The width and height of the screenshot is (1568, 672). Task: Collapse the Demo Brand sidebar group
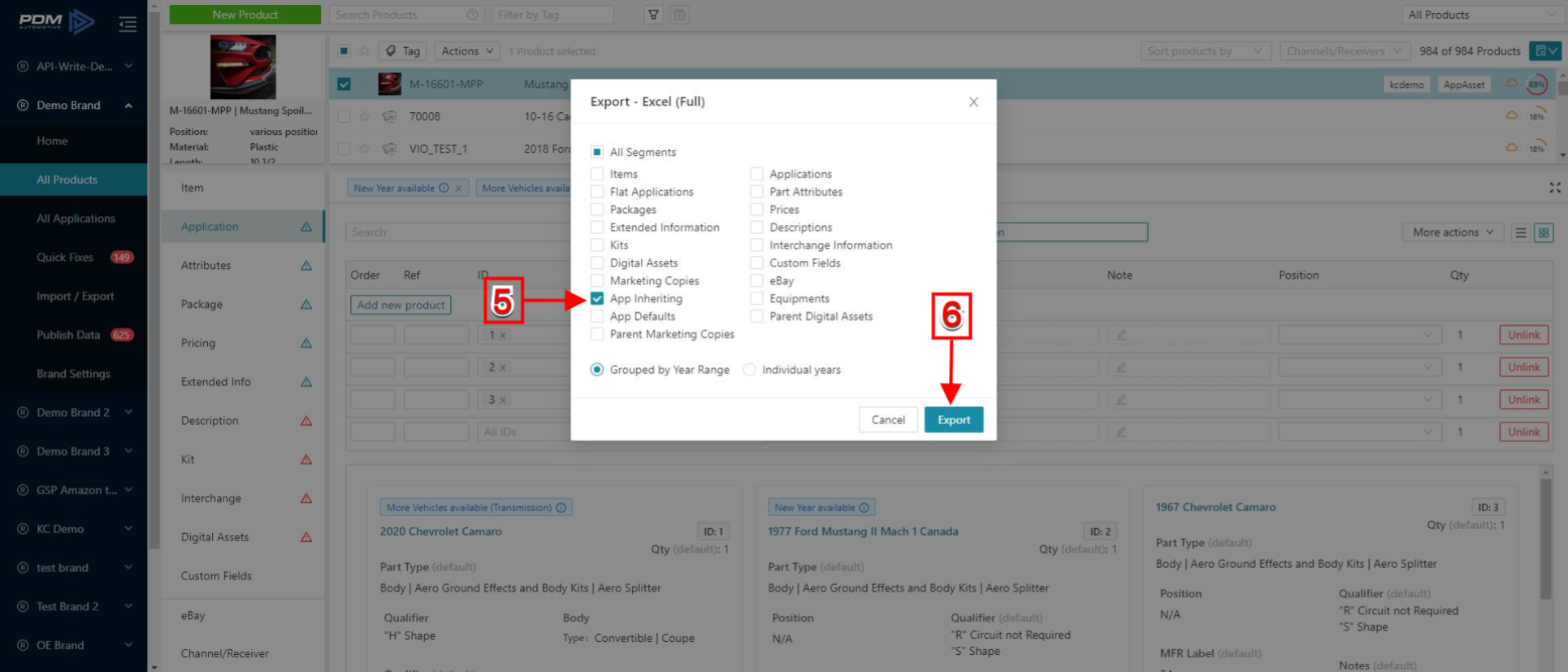pos(128,106)
